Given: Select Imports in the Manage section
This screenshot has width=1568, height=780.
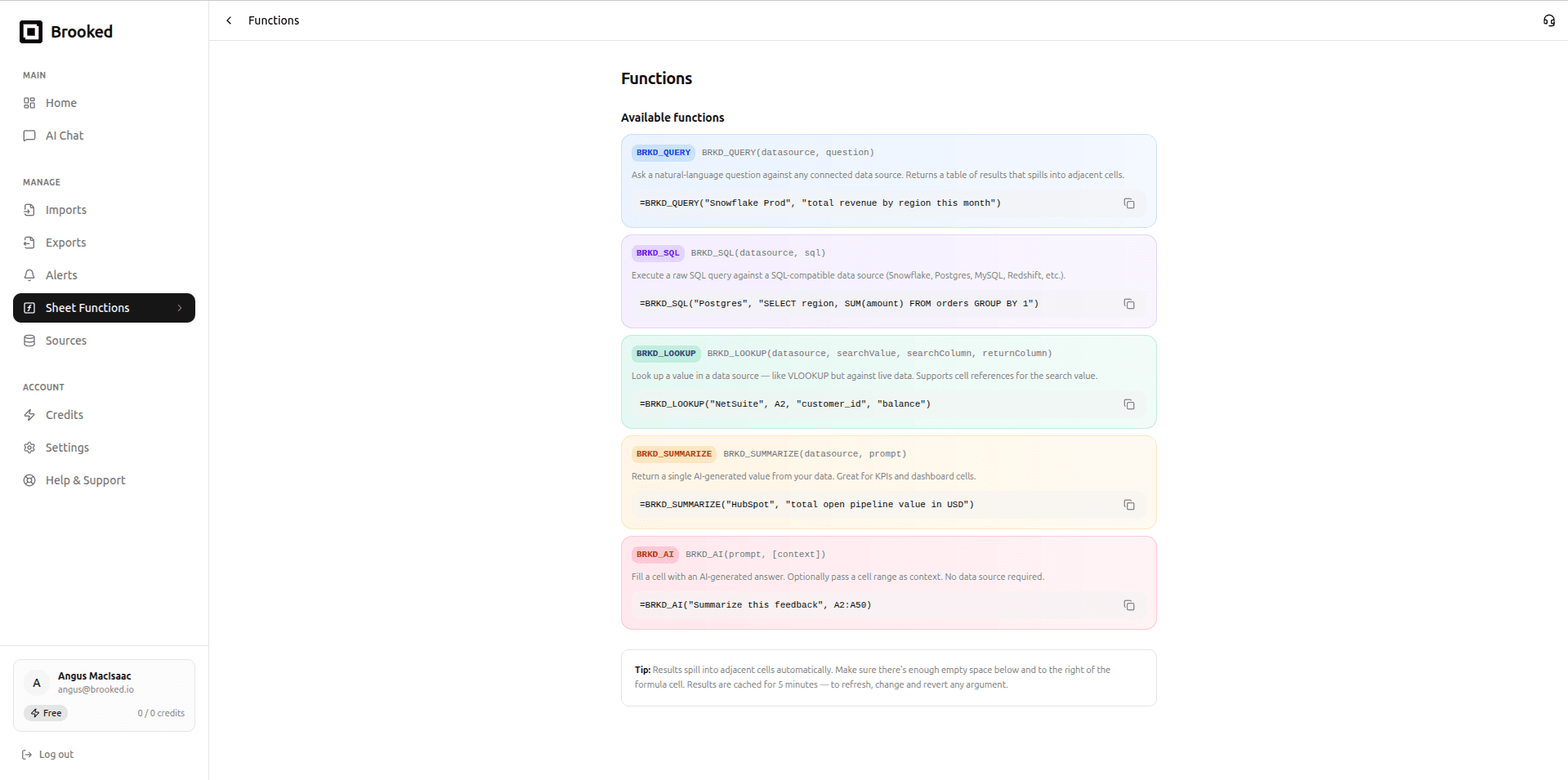Looking at the screenshot, I should pyautogui.click(x=104, y=210).
